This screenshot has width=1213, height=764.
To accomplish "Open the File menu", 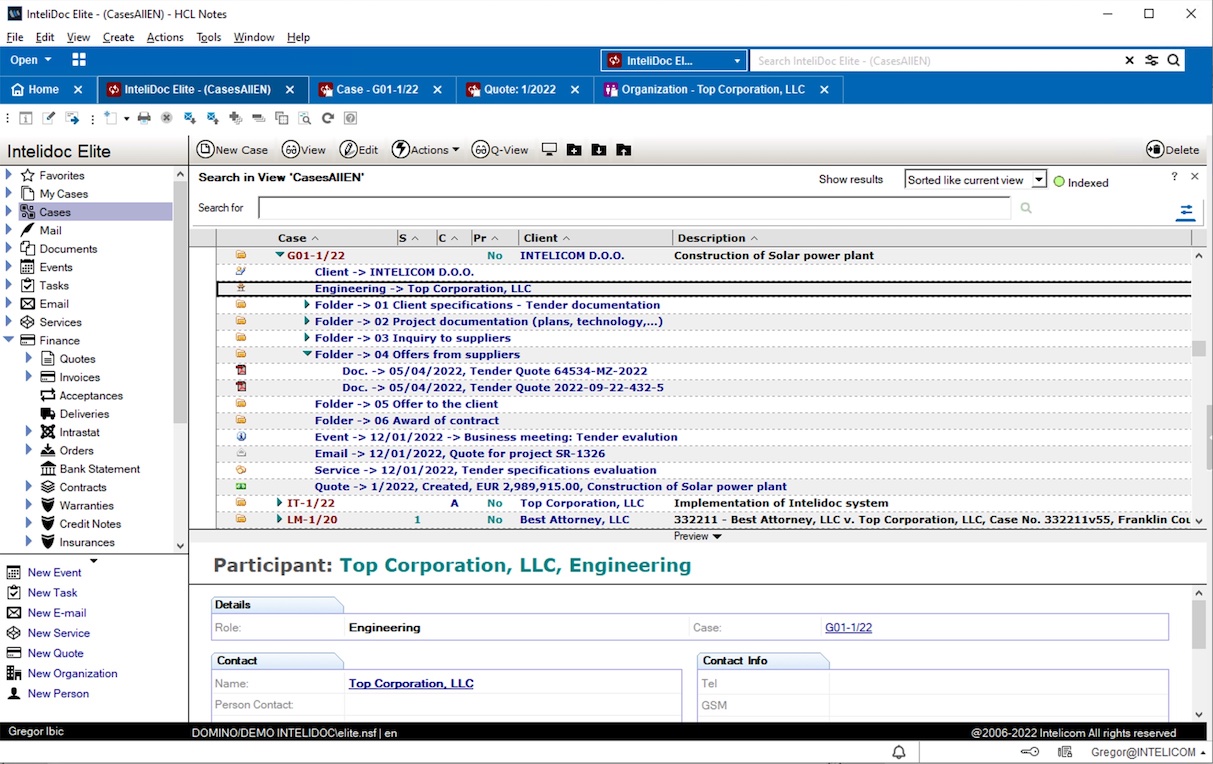I will coord(15,37).
